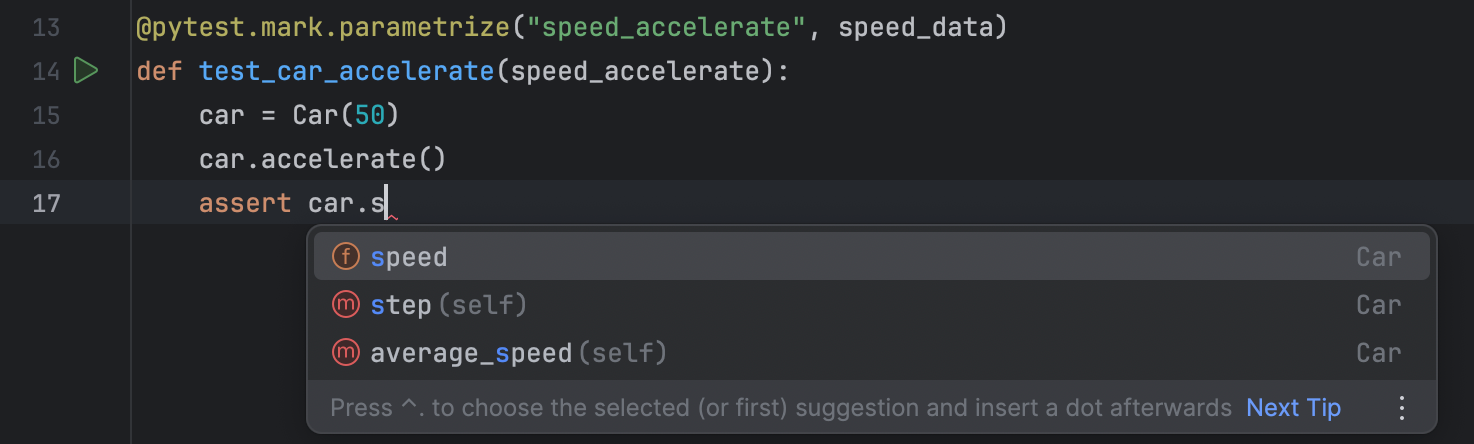Click line number 16 in the gutter
Viewport: 1474px width, 444px height.
(46, 159)
